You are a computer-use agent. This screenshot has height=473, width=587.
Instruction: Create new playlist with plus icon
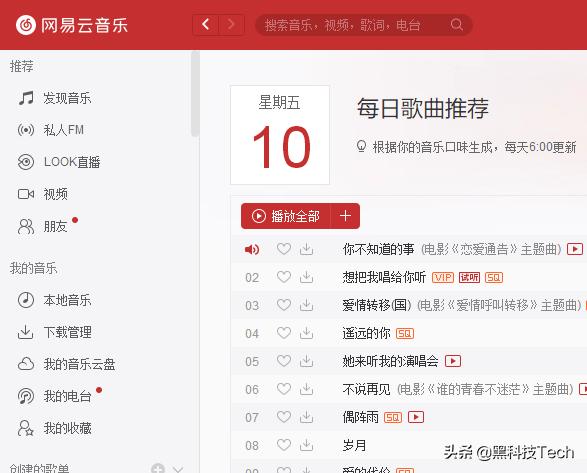point(158,469)
